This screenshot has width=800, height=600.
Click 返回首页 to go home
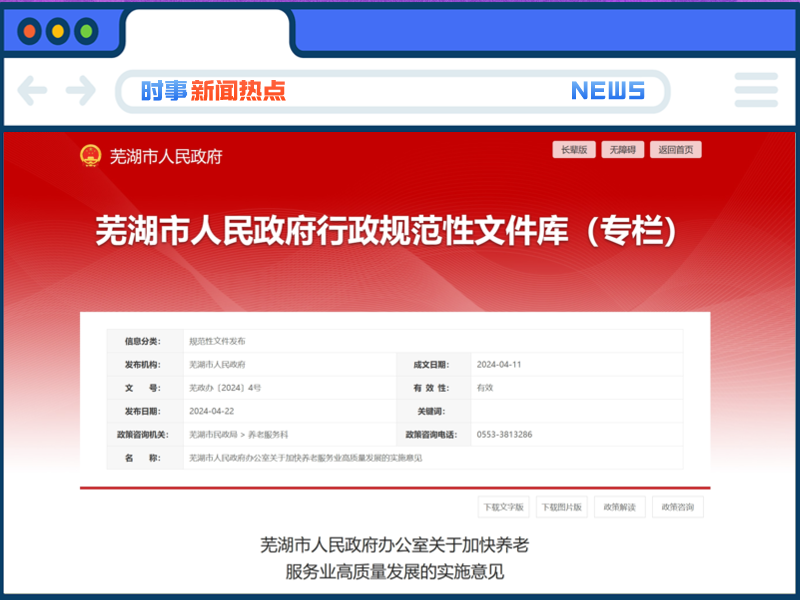click(677, 149)
